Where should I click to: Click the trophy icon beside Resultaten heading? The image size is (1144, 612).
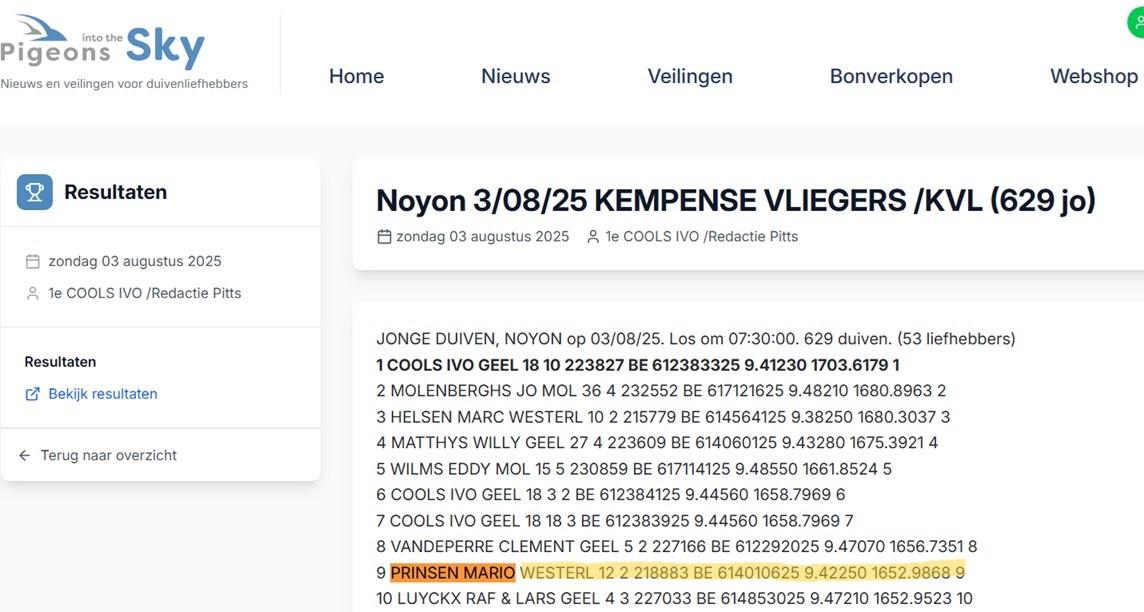33,191
